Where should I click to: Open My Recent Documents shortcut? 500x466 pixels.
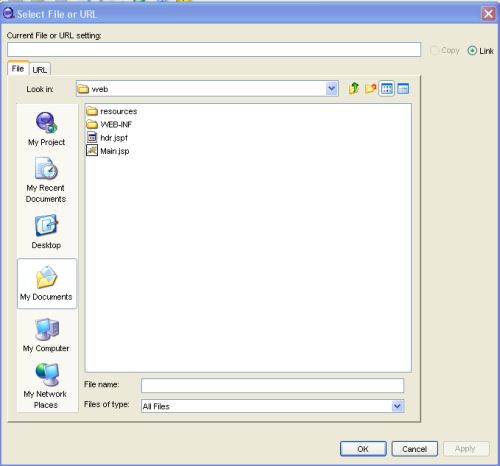click(x=46, y=180)
